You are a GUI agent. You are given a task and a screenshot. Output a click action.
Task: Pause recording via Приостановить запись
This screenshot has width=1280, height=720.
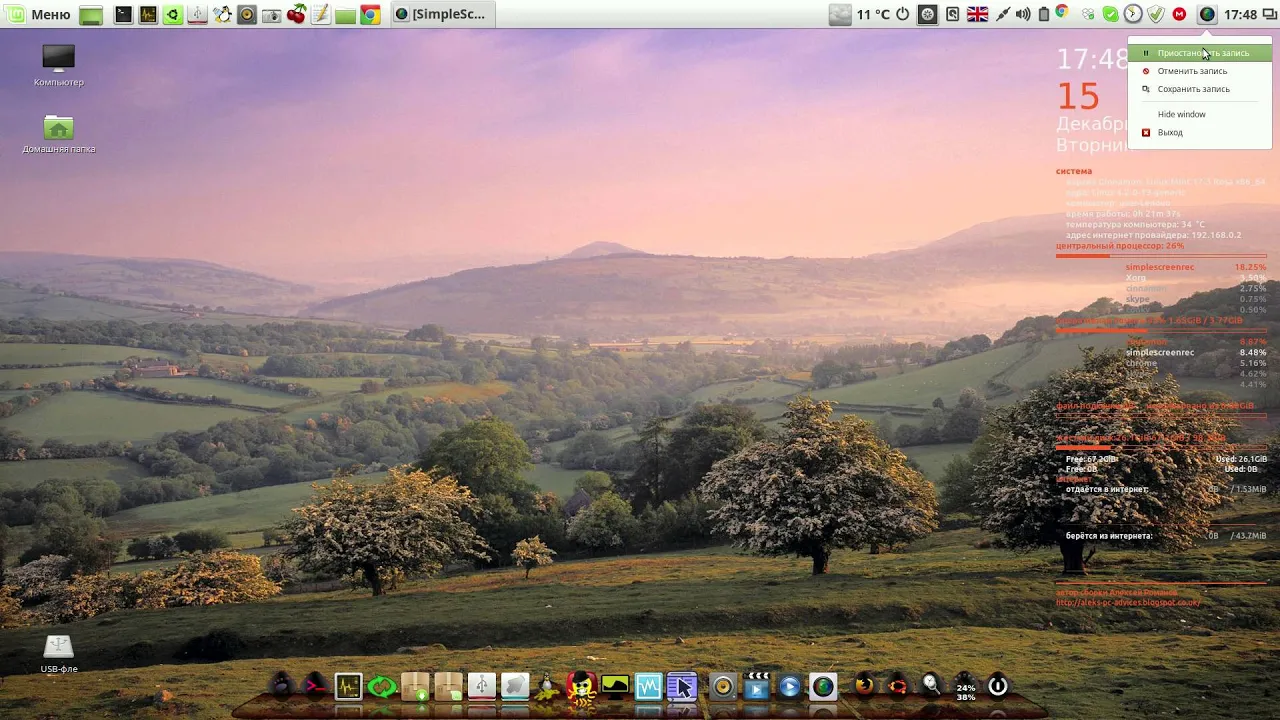point(1199,53)
